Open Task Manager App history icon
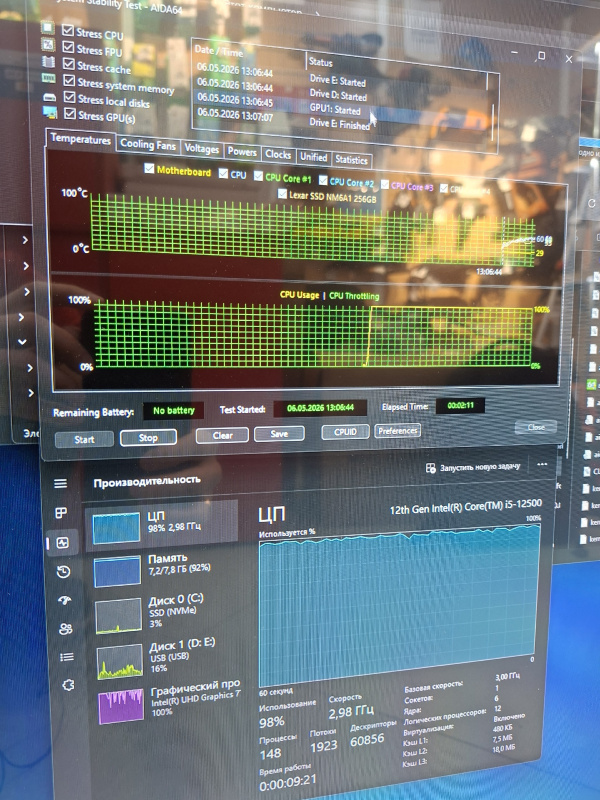 click(64, 572)
